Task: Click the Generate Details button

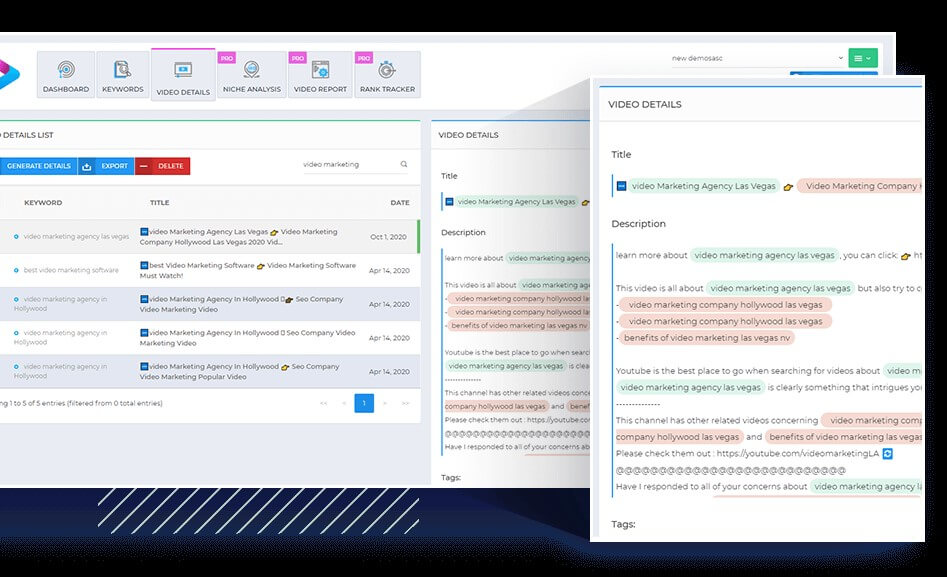Action: 39,166
